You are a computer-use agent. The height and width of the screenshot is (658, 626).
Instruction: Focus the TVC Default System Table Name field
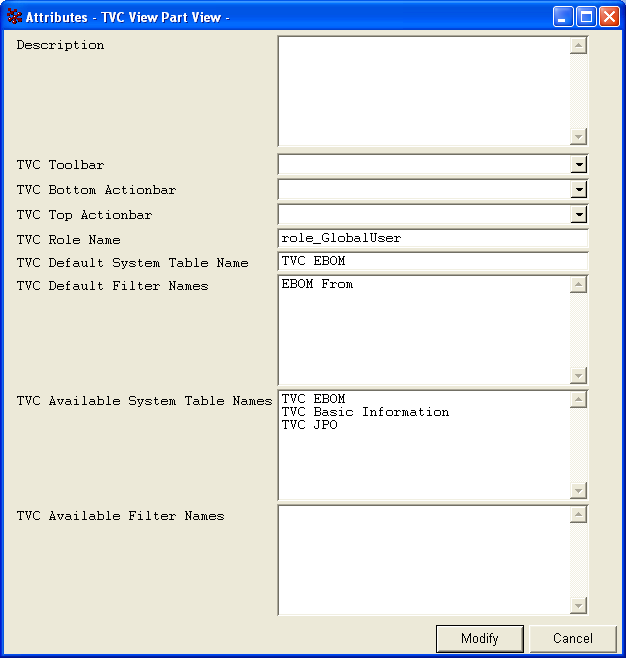(x=432, y=262)
